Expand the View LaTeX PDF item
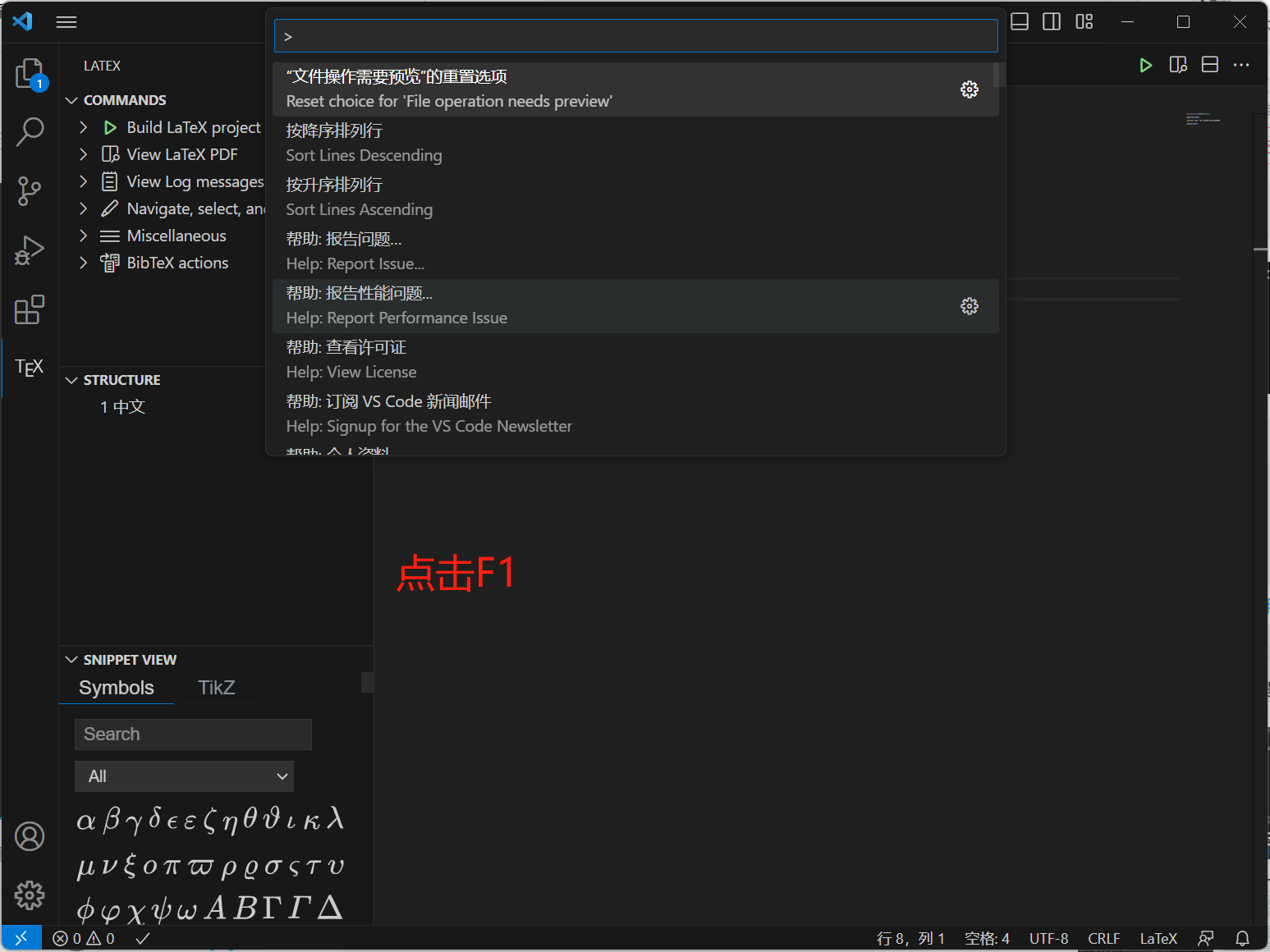This screenshot has width=1270, height=952. click(x=83, y=154)
